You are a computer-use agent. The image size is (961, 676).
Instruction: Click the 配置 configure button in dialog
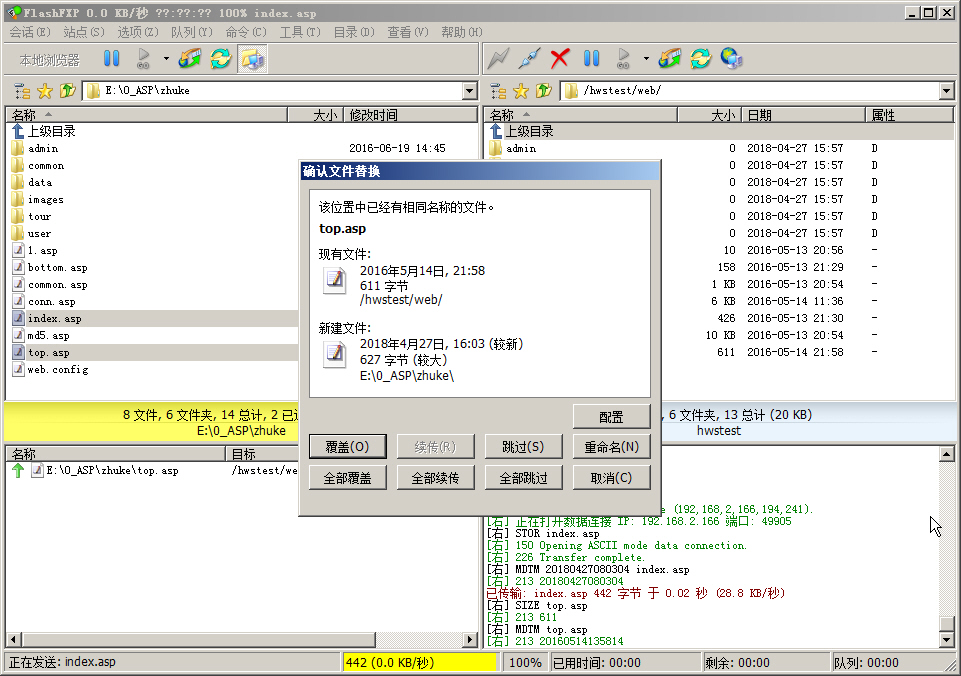pos(611,417)
